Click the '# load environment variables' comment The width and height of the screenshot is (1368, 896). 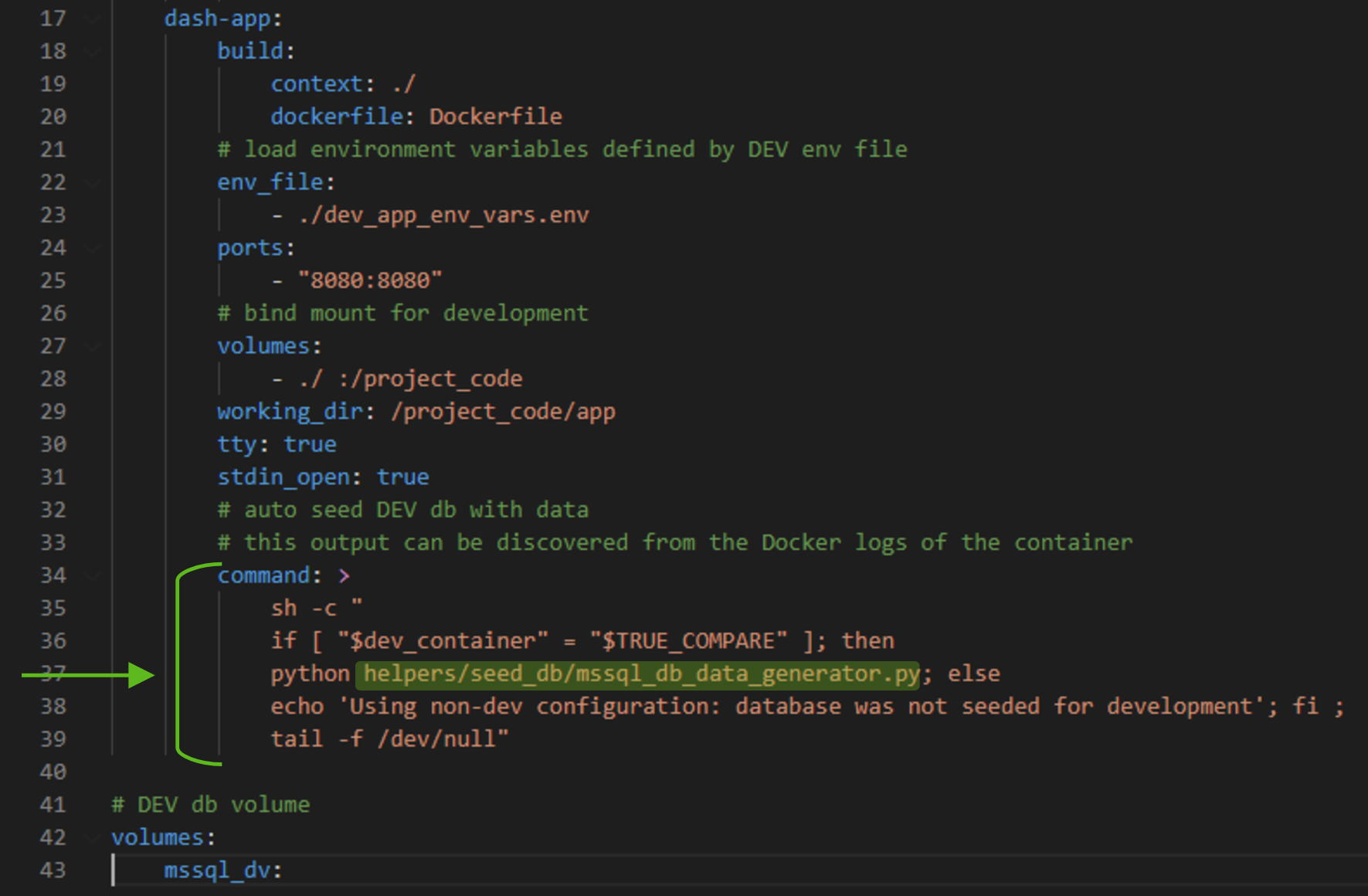point(562,149)
